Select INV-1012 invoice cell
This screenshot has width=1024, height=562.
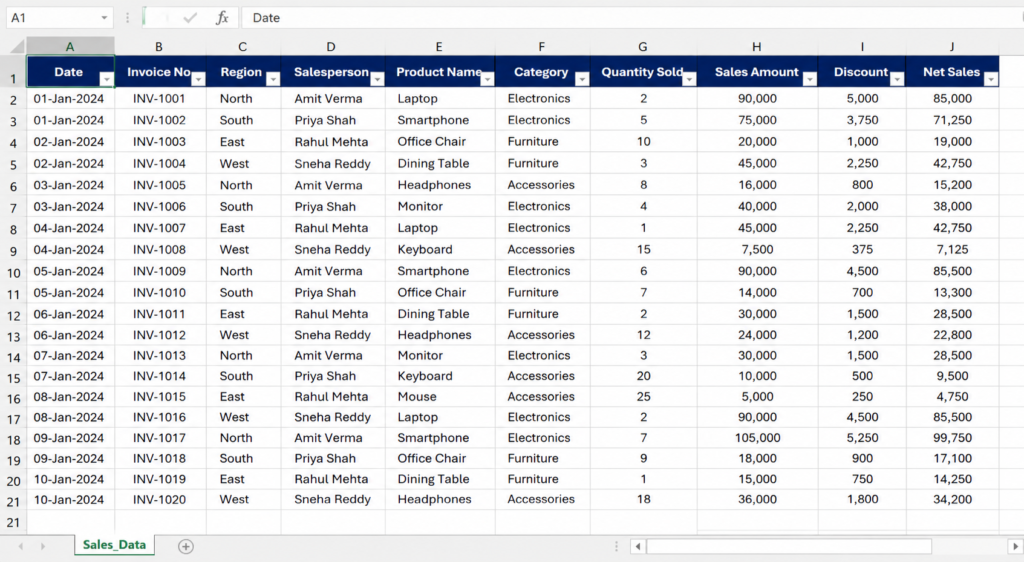pyautogui.click(x=160, y=335)
